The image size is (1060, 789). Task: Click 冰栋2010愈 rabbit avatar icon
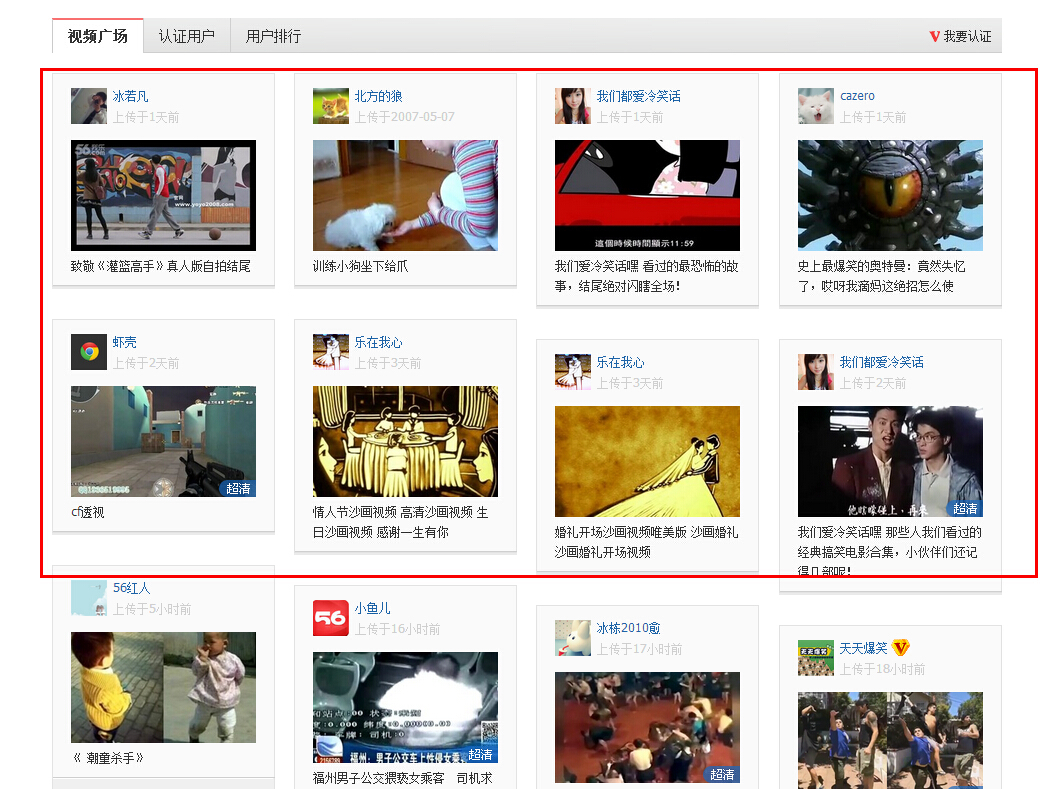coord(573,638)
